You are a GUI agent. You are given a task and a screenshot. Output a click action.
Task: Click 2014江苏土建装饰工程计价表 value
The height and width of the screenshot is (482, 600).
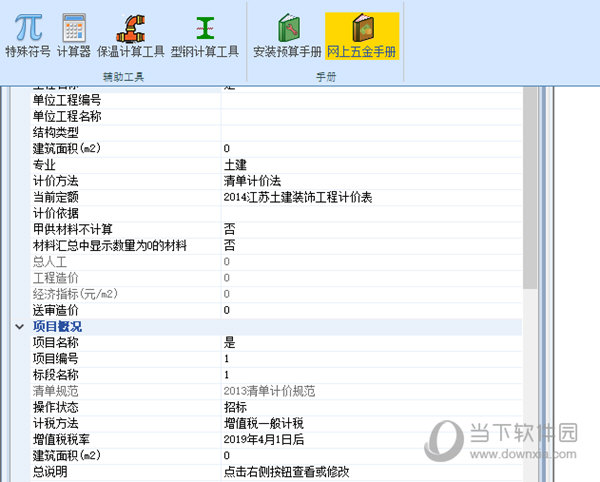[x=372, y=197]
